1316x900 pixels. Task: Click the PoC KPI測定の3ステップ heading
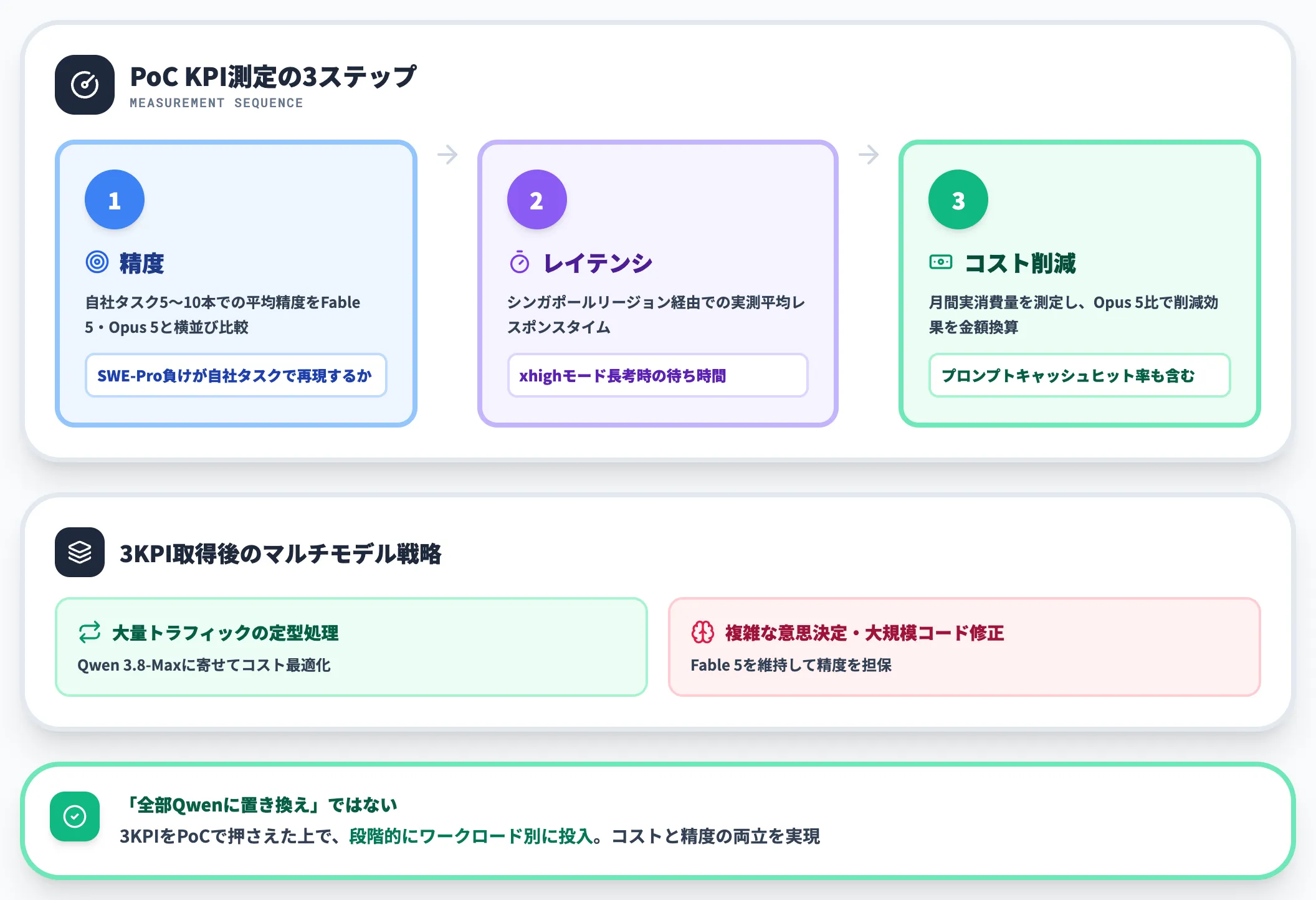click(x=273, y=77)
